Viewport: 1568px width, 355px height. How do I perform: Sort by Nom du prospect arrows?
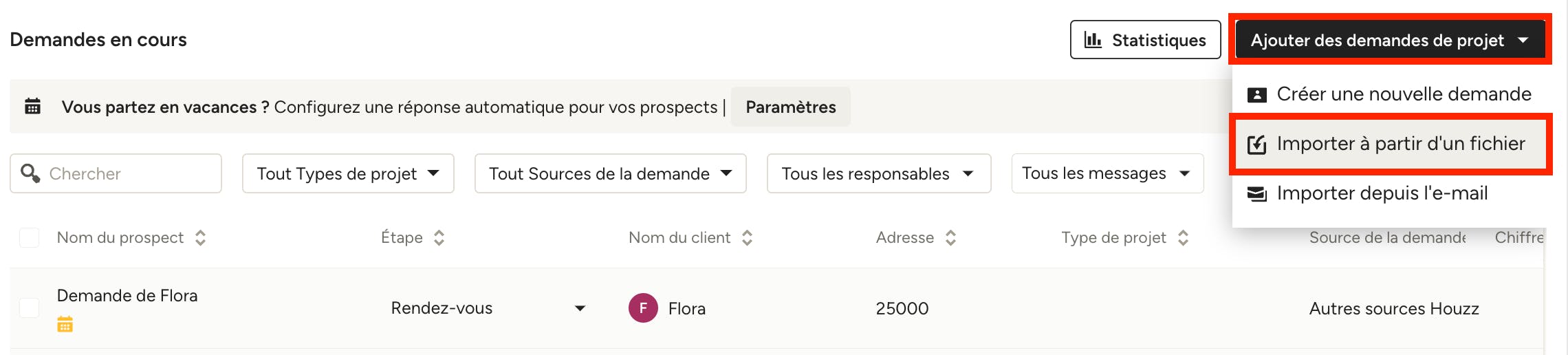point(200,238)
